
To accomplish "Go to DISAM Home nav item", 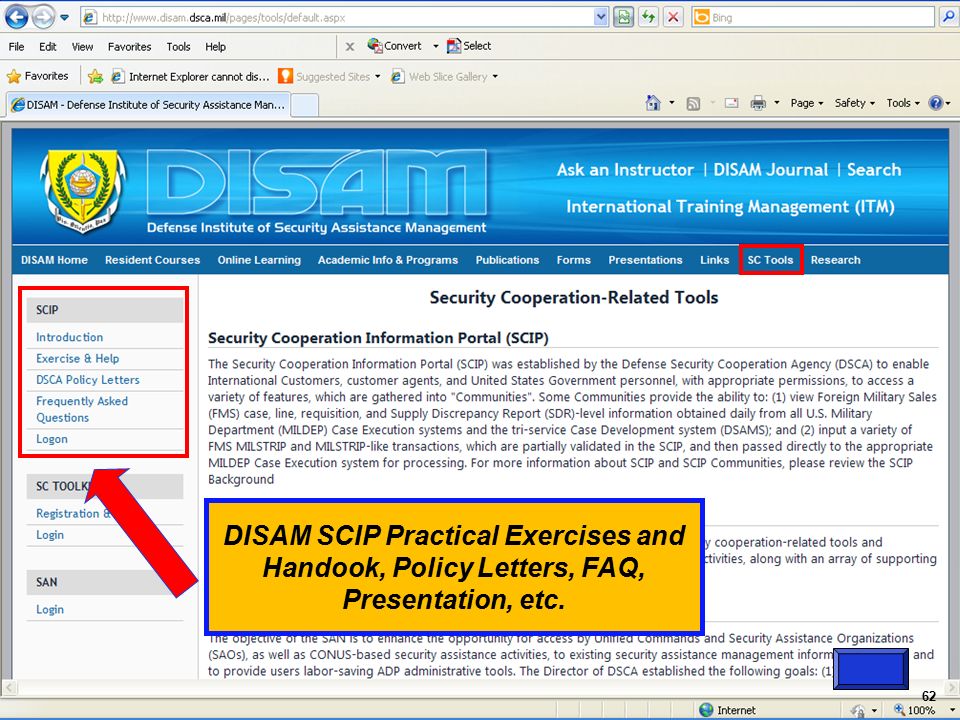I will [54, 260].
